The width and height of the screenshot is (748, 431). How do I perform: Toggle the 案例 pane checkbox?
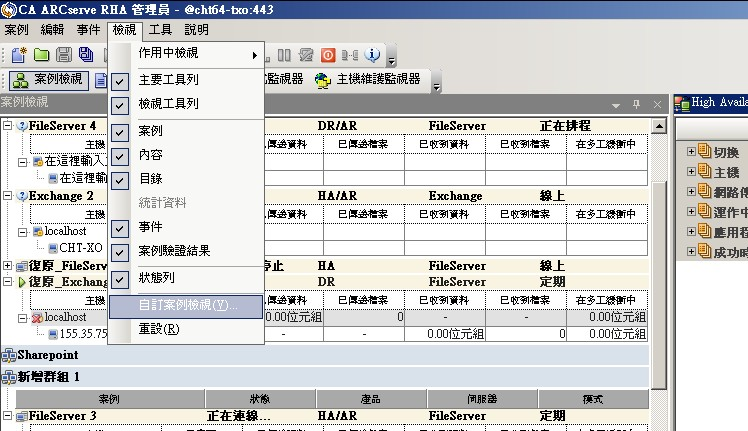click(x=120, y=132)
